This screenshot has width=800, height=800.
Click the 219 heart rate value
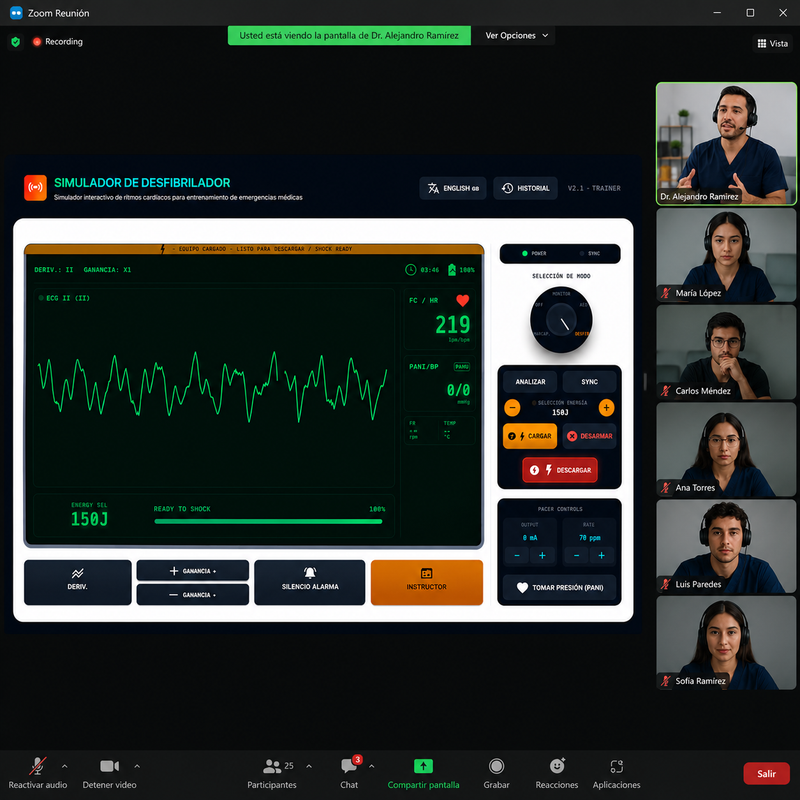(x=453, y=324)
